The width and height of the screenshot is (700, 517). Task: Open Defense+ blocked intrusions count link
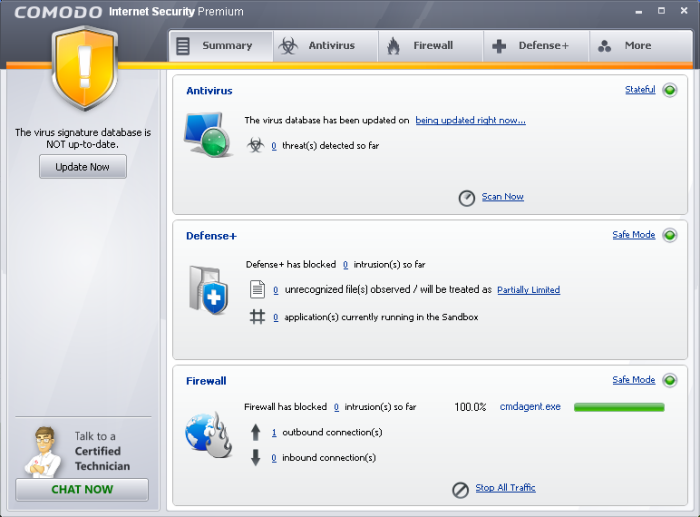(x=345, y=265)
